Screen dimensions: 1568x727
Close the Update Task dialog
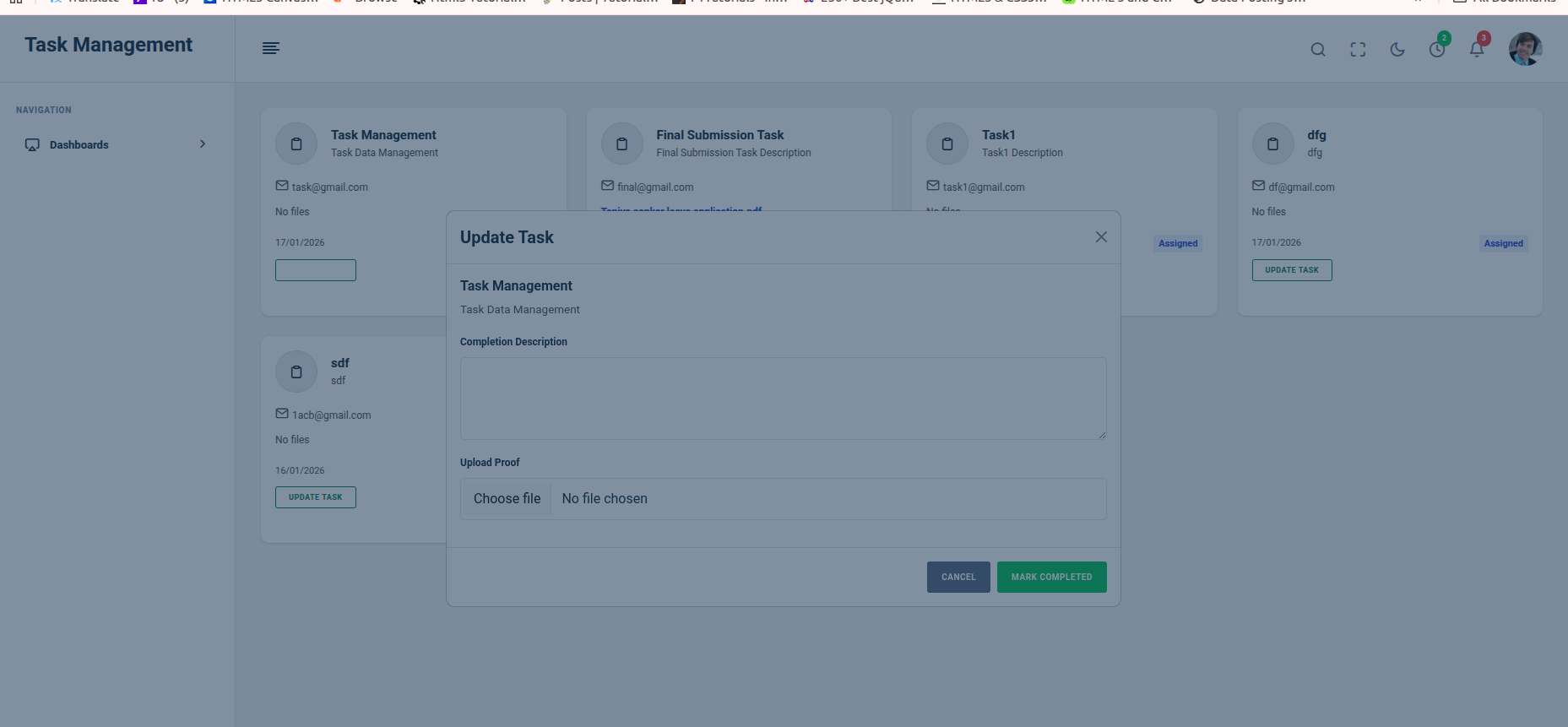point(1100,237)
